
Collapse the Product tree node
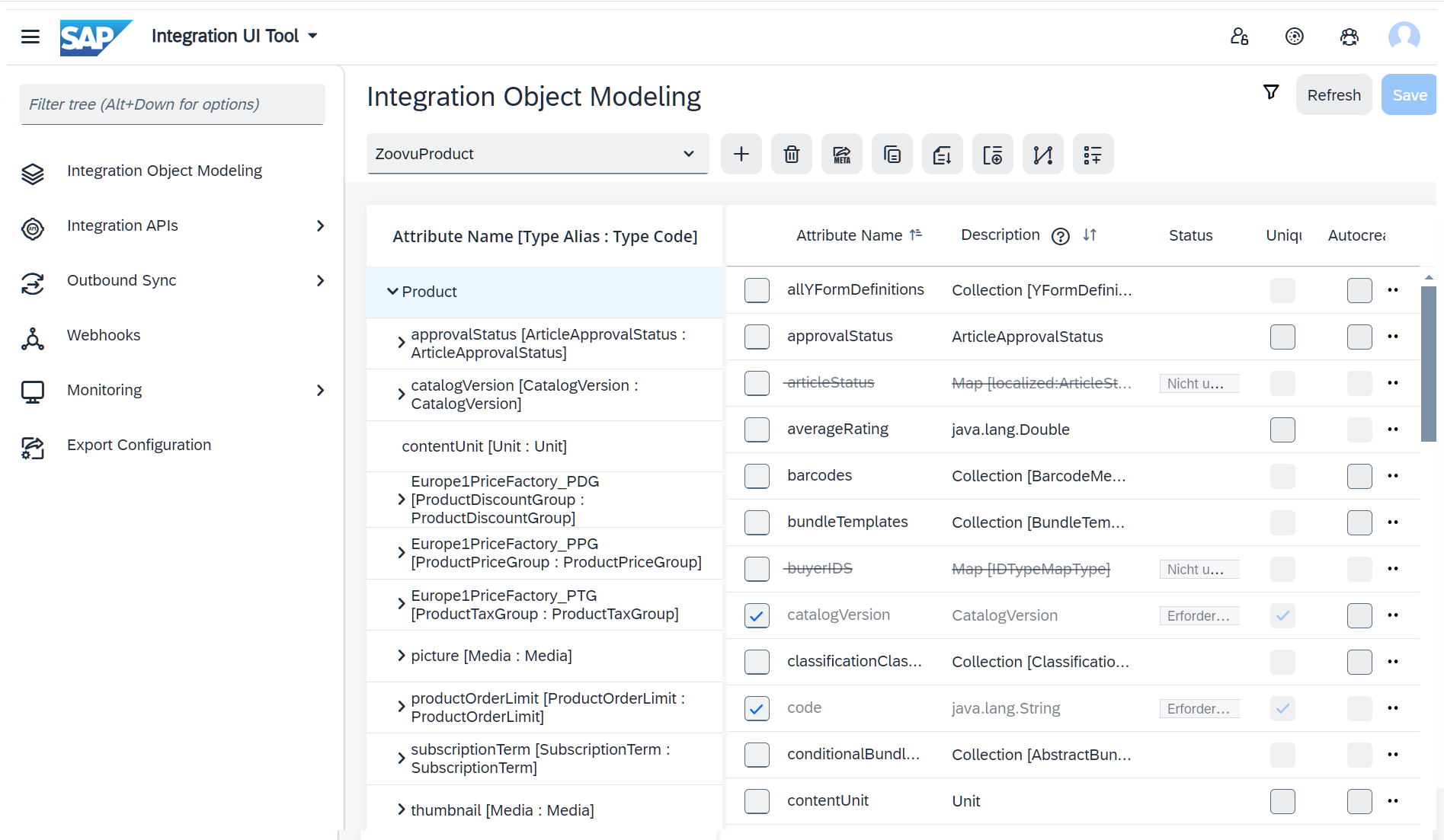tap(392, 291)
